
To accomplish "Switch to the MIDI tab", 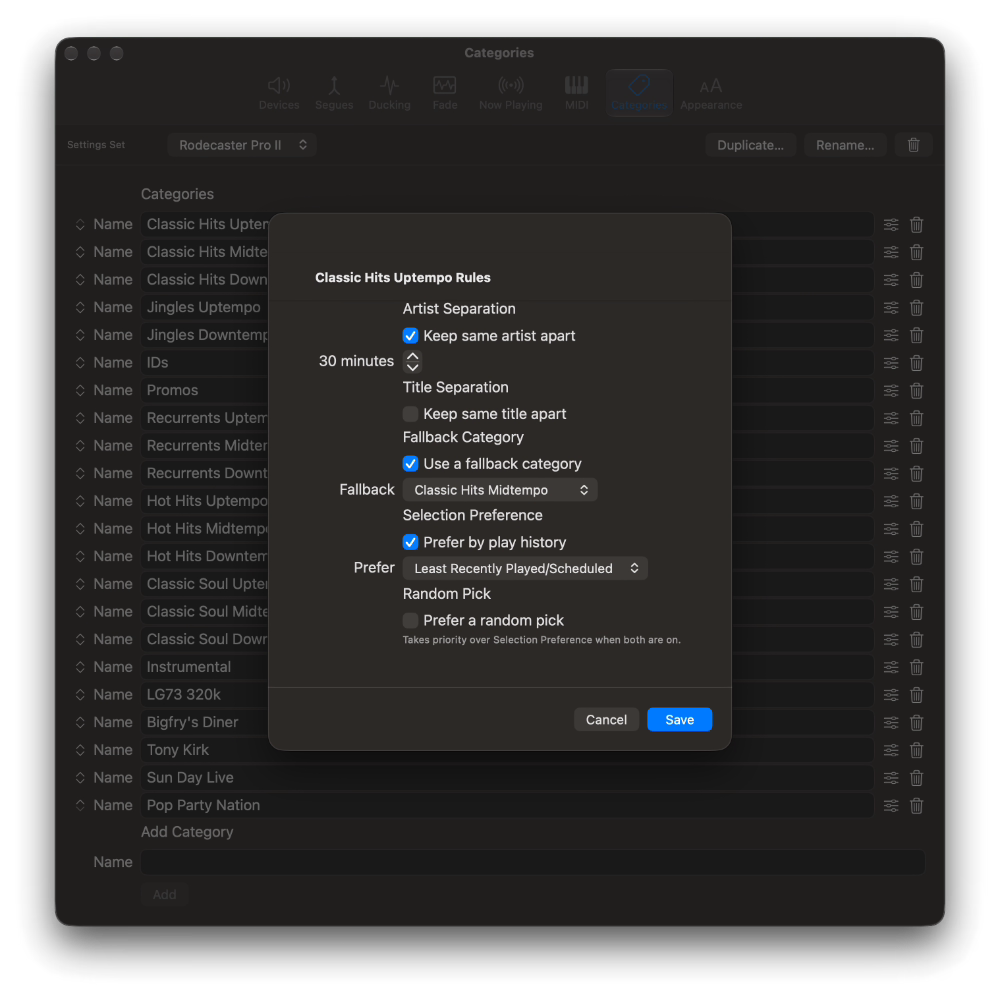I will [x=577, y=93].
